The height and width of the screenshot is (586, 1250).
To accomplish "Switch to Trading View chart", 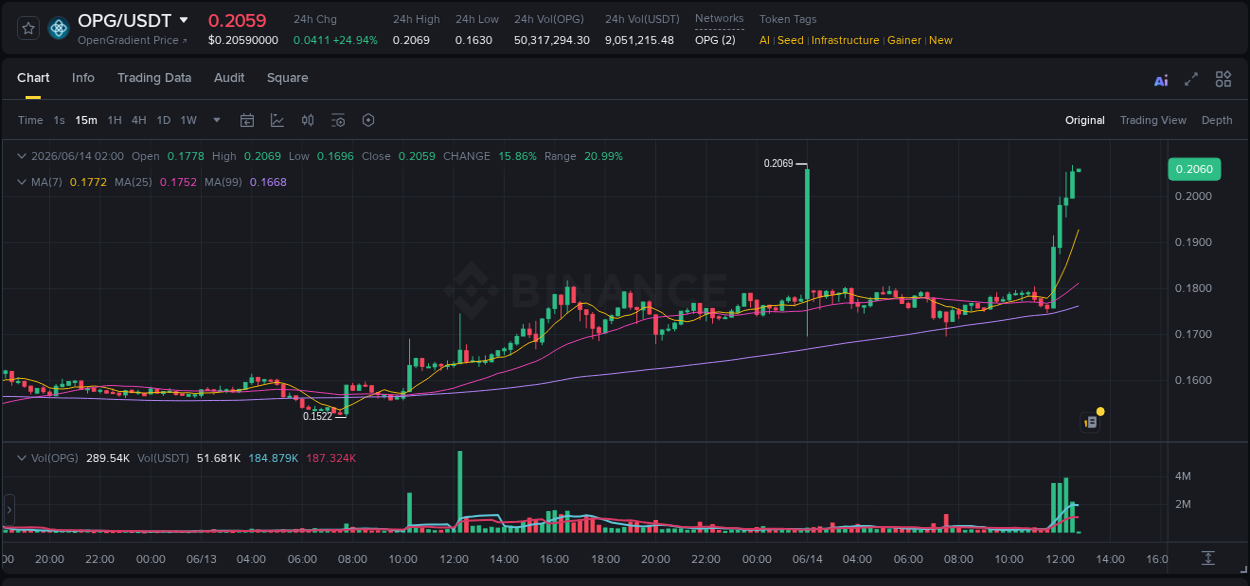I will [1153, 120].
